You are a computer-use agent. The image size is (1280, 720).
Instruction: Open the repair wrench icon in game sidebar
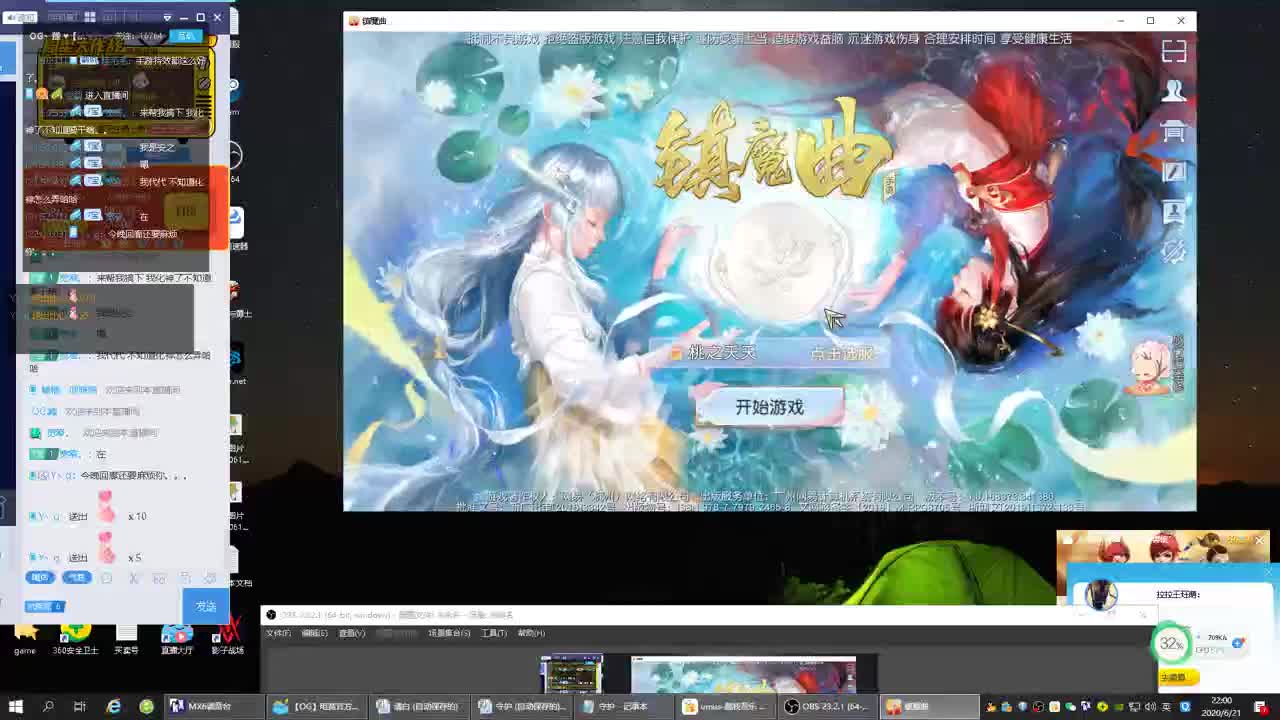pos(1174,251)
